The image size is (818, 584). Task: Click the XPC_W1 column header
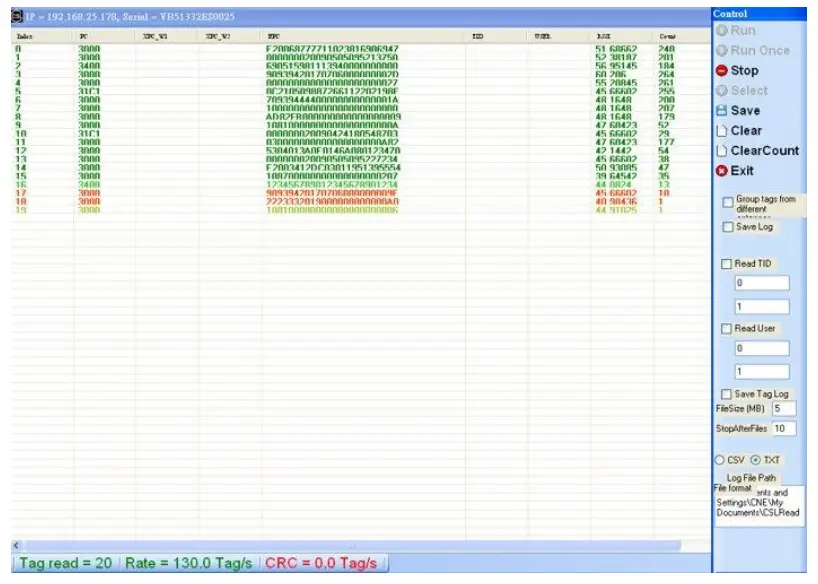[x=166, y=37]
